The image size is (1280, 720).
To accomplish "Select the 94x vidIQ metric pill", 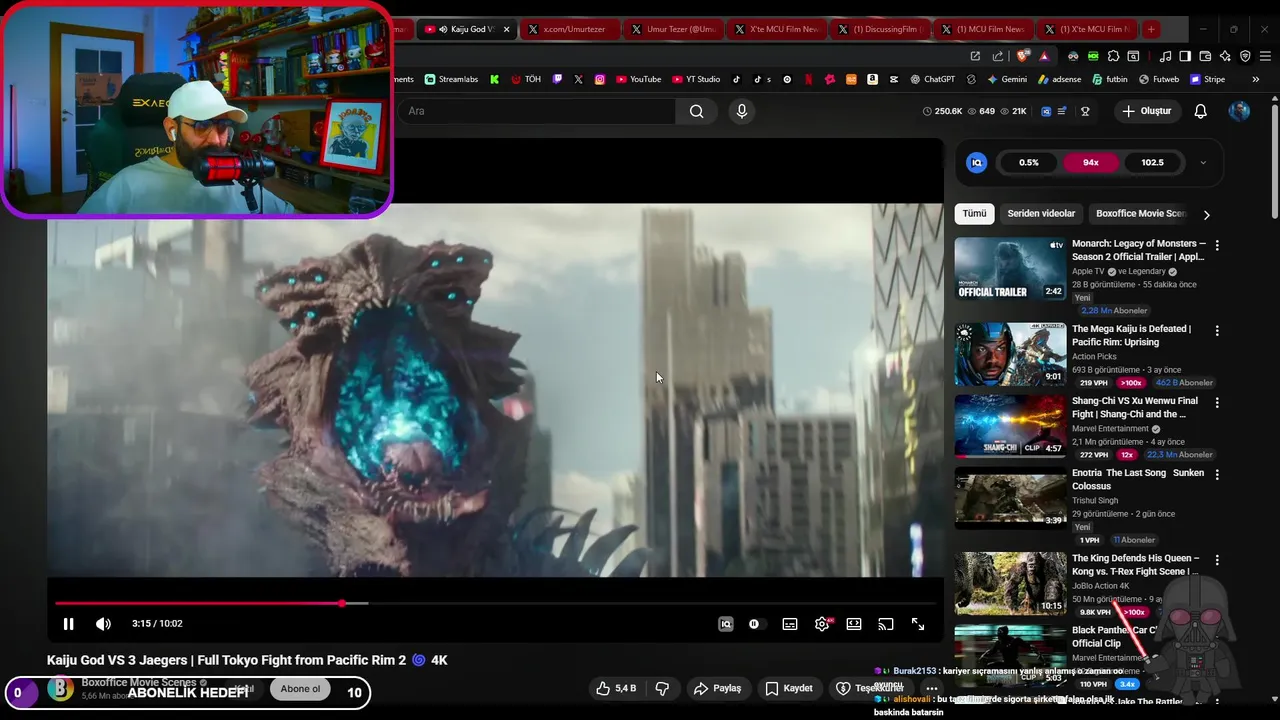I will tap(1091, 162).
